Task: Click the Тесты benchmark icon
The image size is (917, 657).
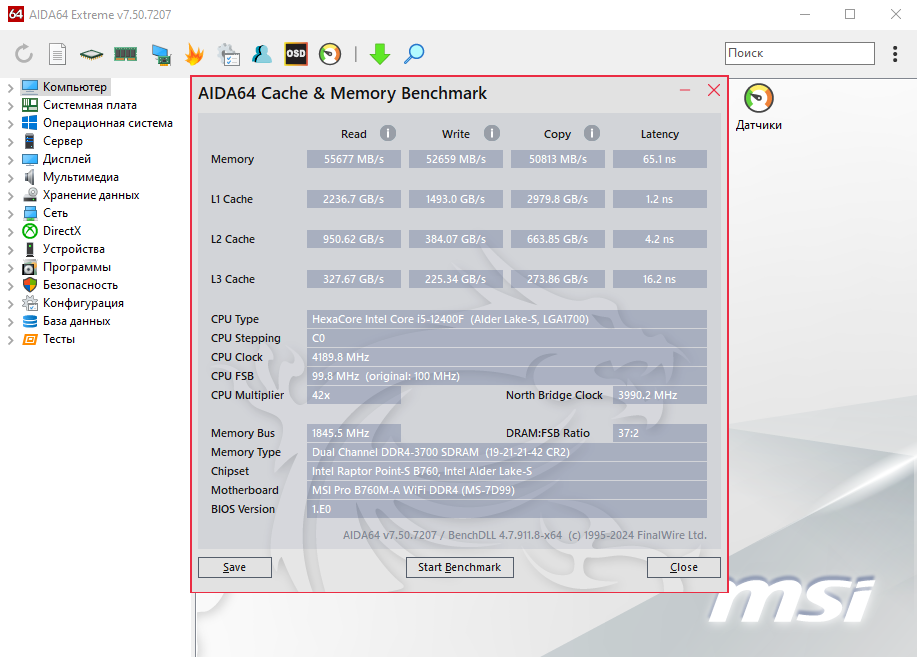Action: click(30, 339)
